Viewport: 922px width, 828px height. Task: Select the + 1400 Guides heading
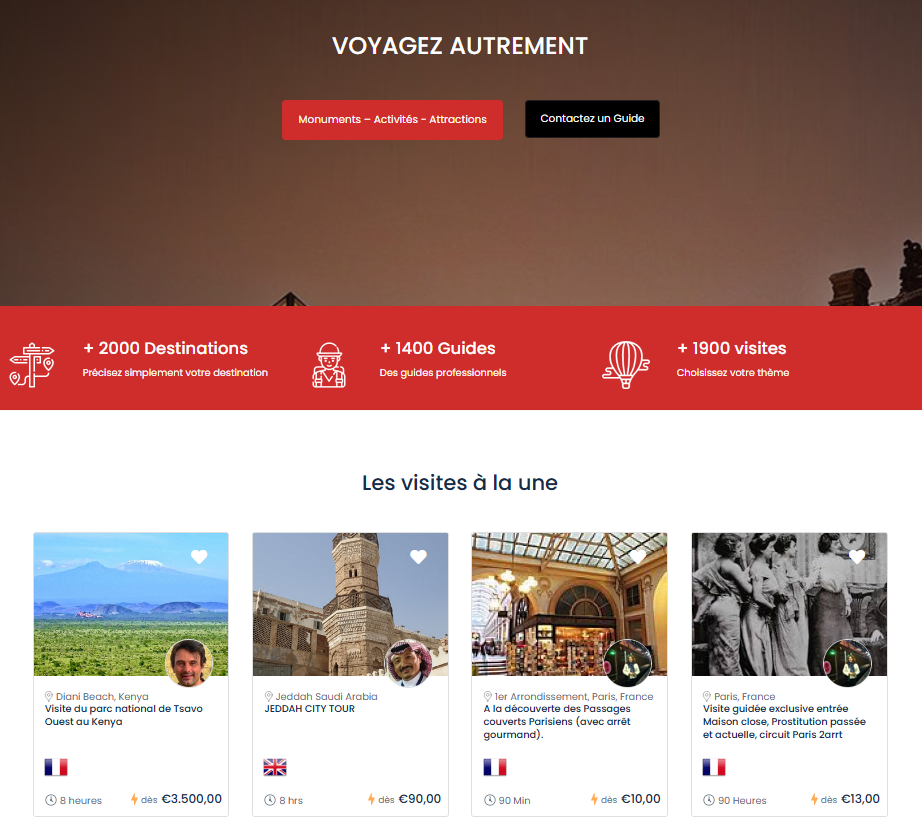[438, 348]
